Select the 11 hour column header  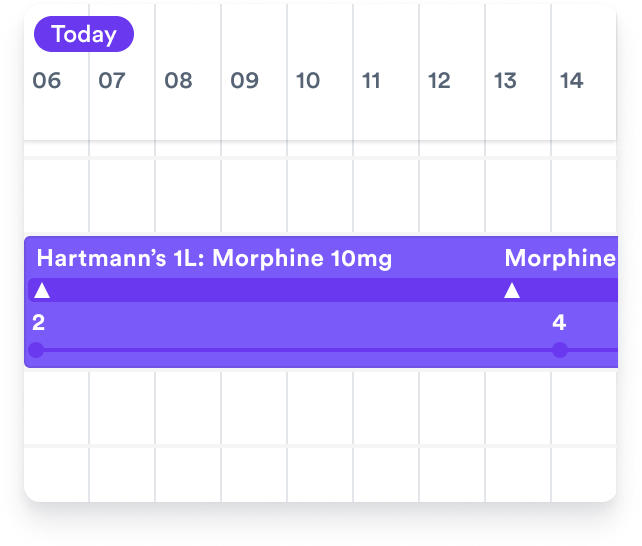pos(372,81)
